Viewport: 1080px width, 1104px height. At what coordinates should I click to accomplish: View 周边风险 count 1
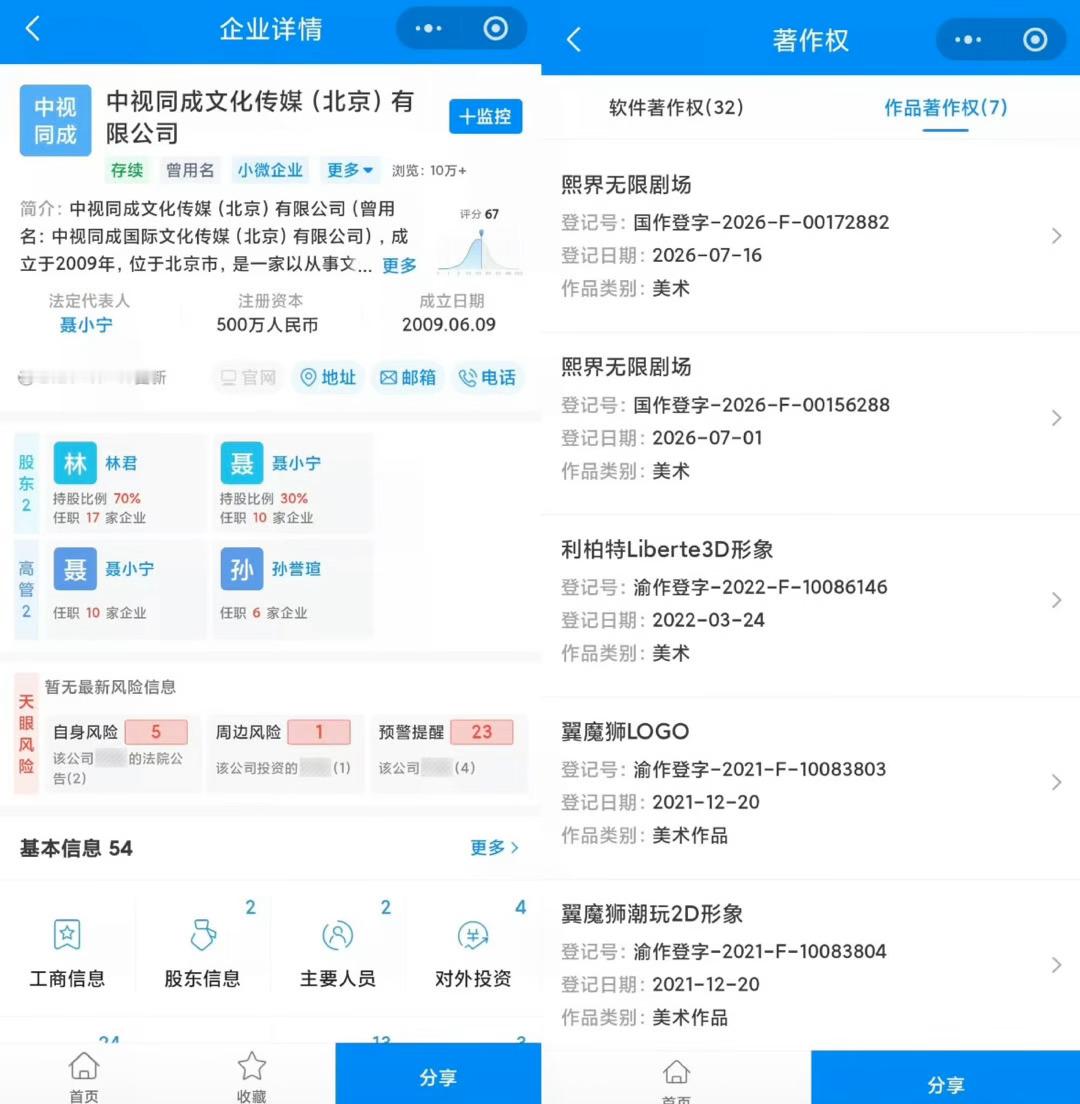pyautogui.click(x=319, y=732)
